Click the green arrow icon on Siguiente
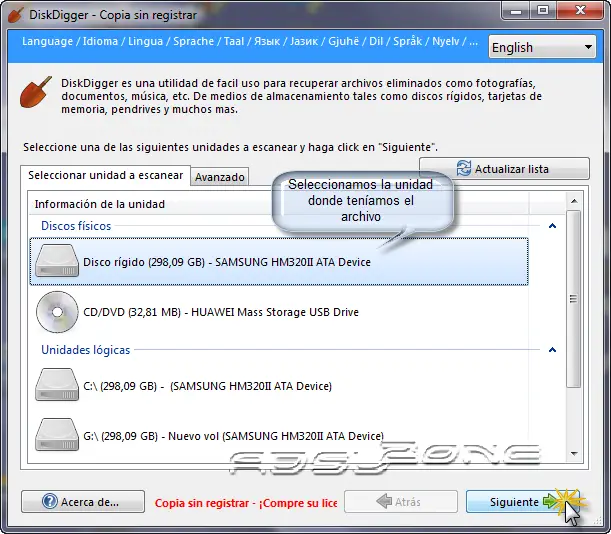 click(550, 501)
